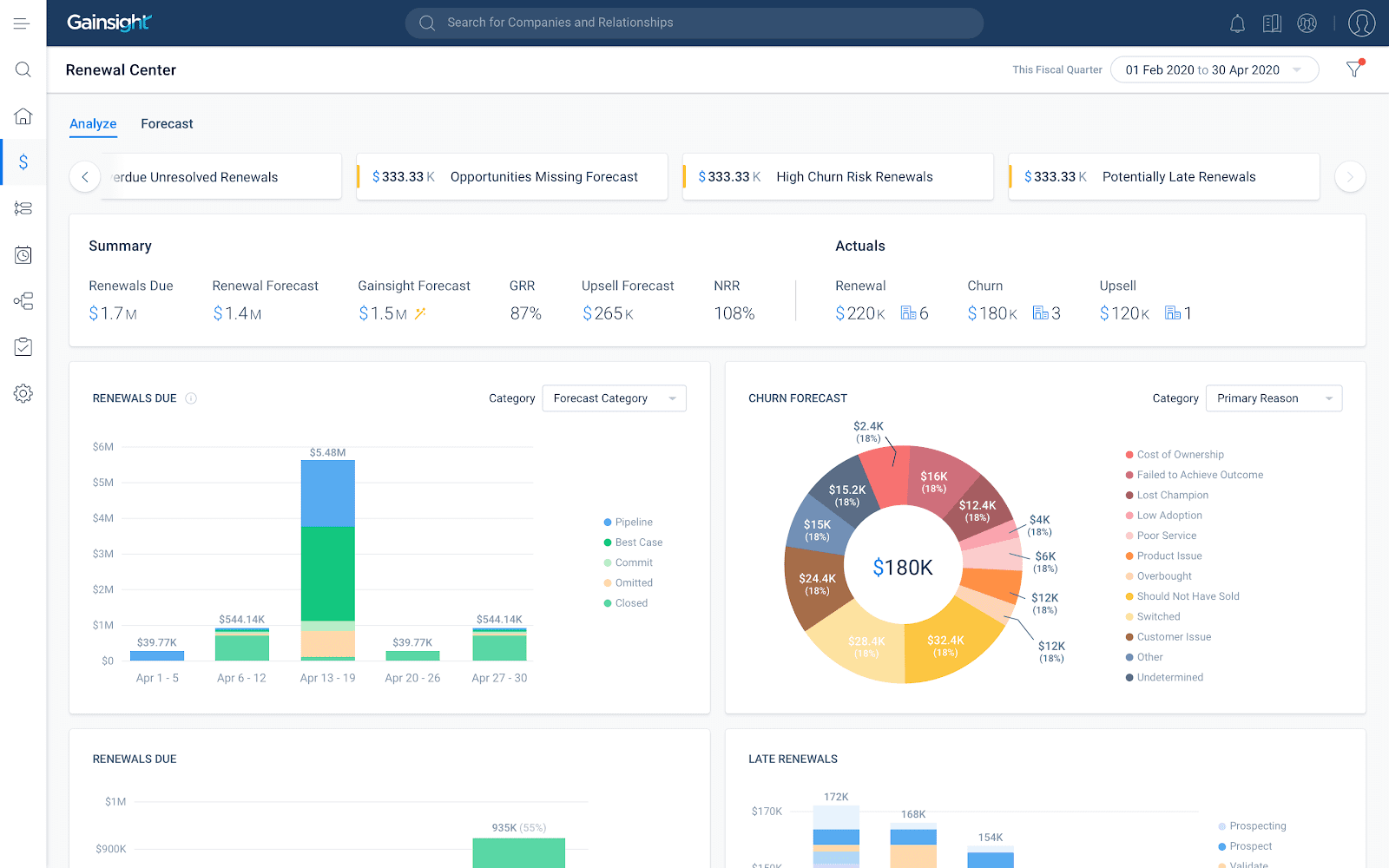Open the hamburger navigation menu

pos(23,23)
